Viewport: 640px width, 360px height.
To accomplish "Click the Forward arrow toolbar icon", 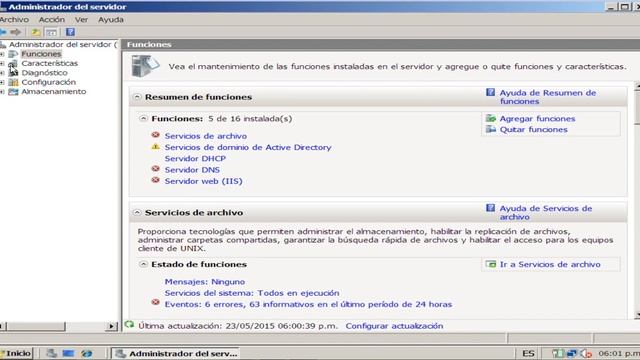I will 16,32.
